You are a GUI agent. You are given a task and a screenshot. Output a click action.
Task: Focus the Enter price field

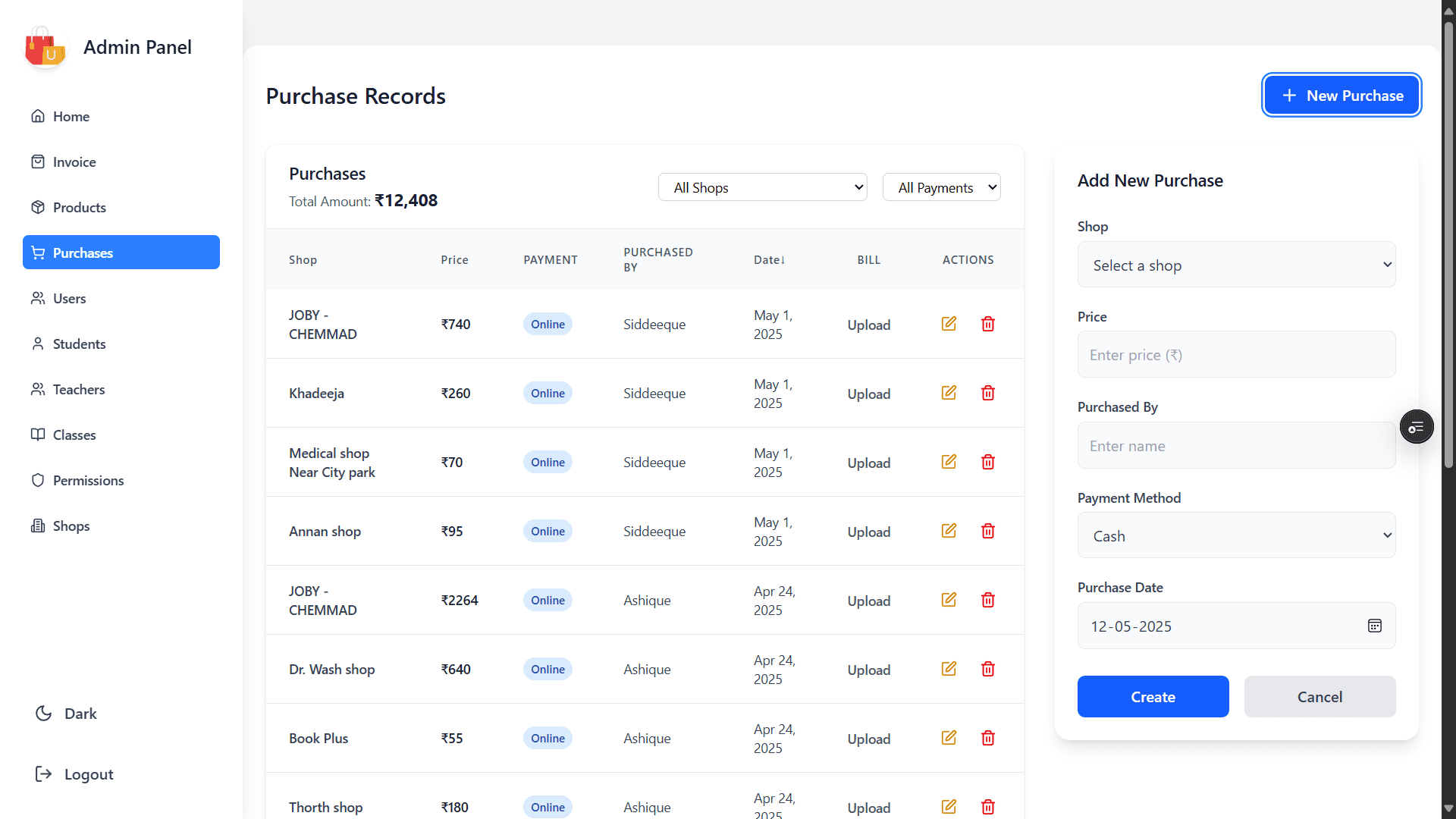pos(1236,354)
